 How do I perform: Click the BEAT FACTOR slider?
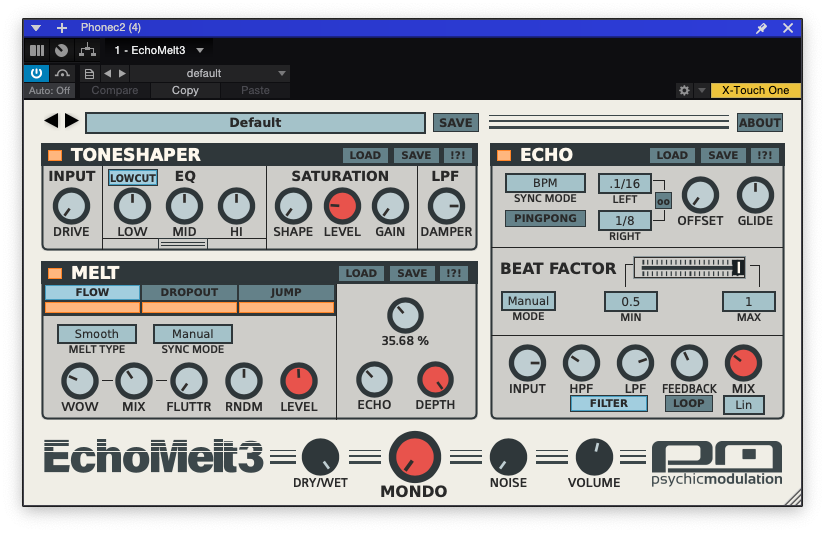coord(690,267)
